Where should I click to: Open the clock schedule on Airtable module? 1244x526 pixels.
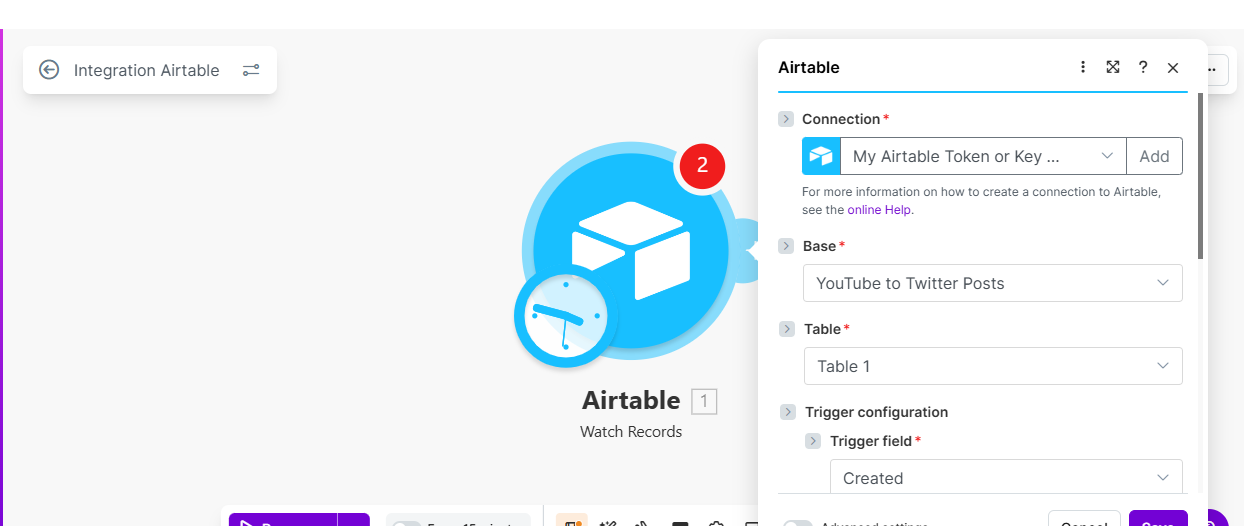565,317
